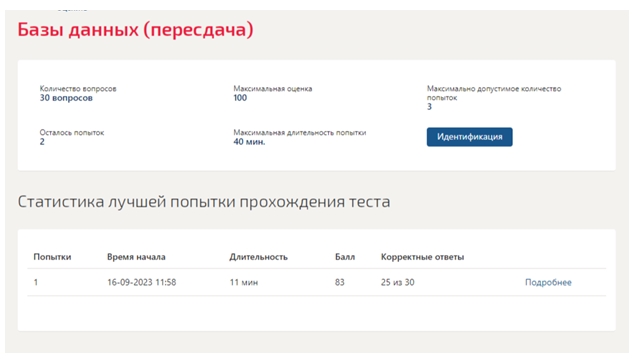634x362 pixels.
Task: Select the Базы данных (пересдача) page title
Action: [135, 30]
